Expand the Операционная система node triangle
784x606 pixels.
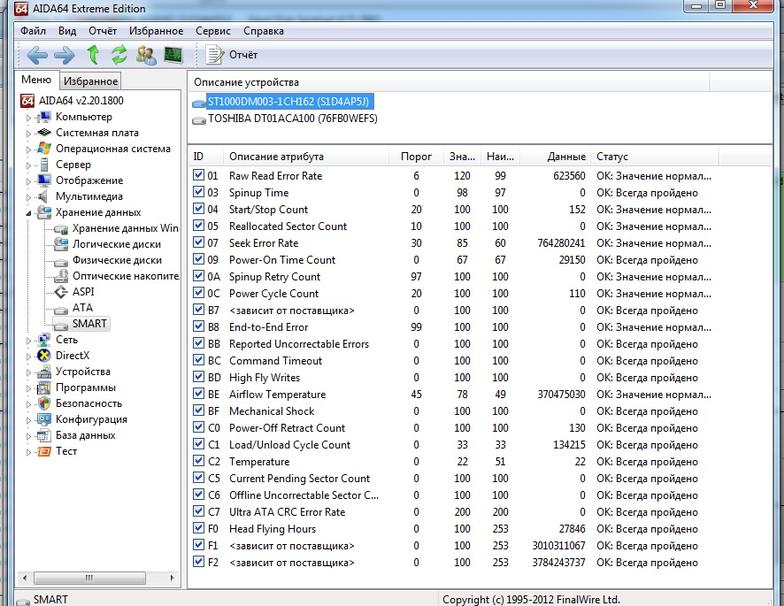[28, 150]
